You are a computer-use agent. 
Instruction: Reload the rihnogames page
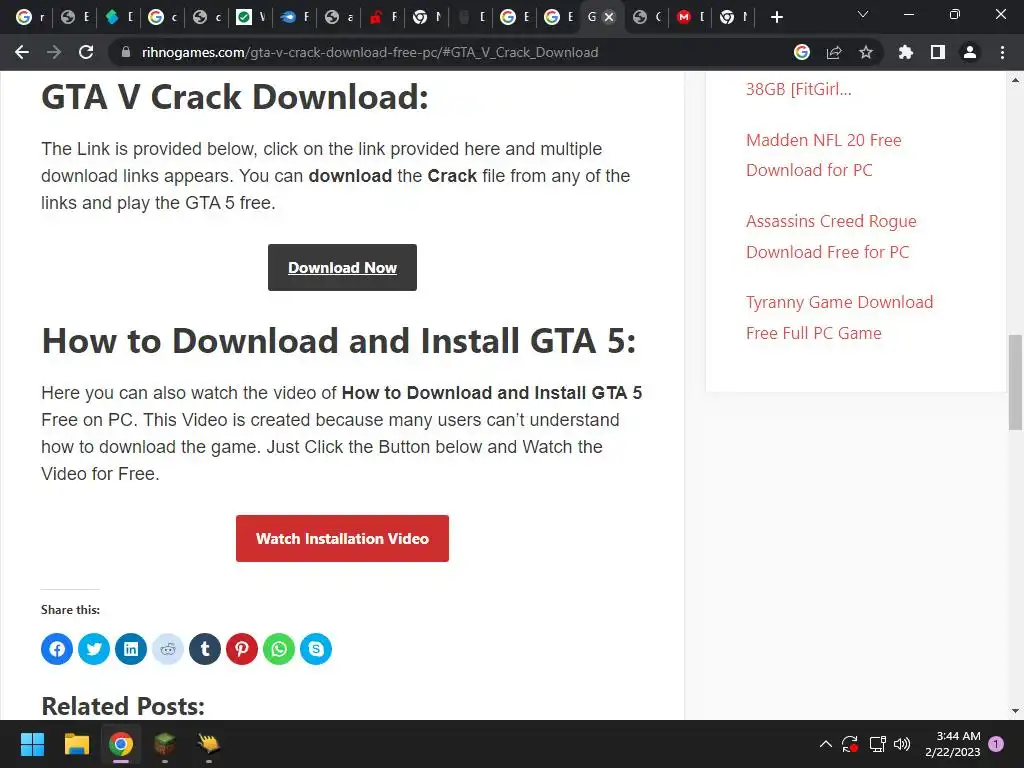tap(86, 52)
